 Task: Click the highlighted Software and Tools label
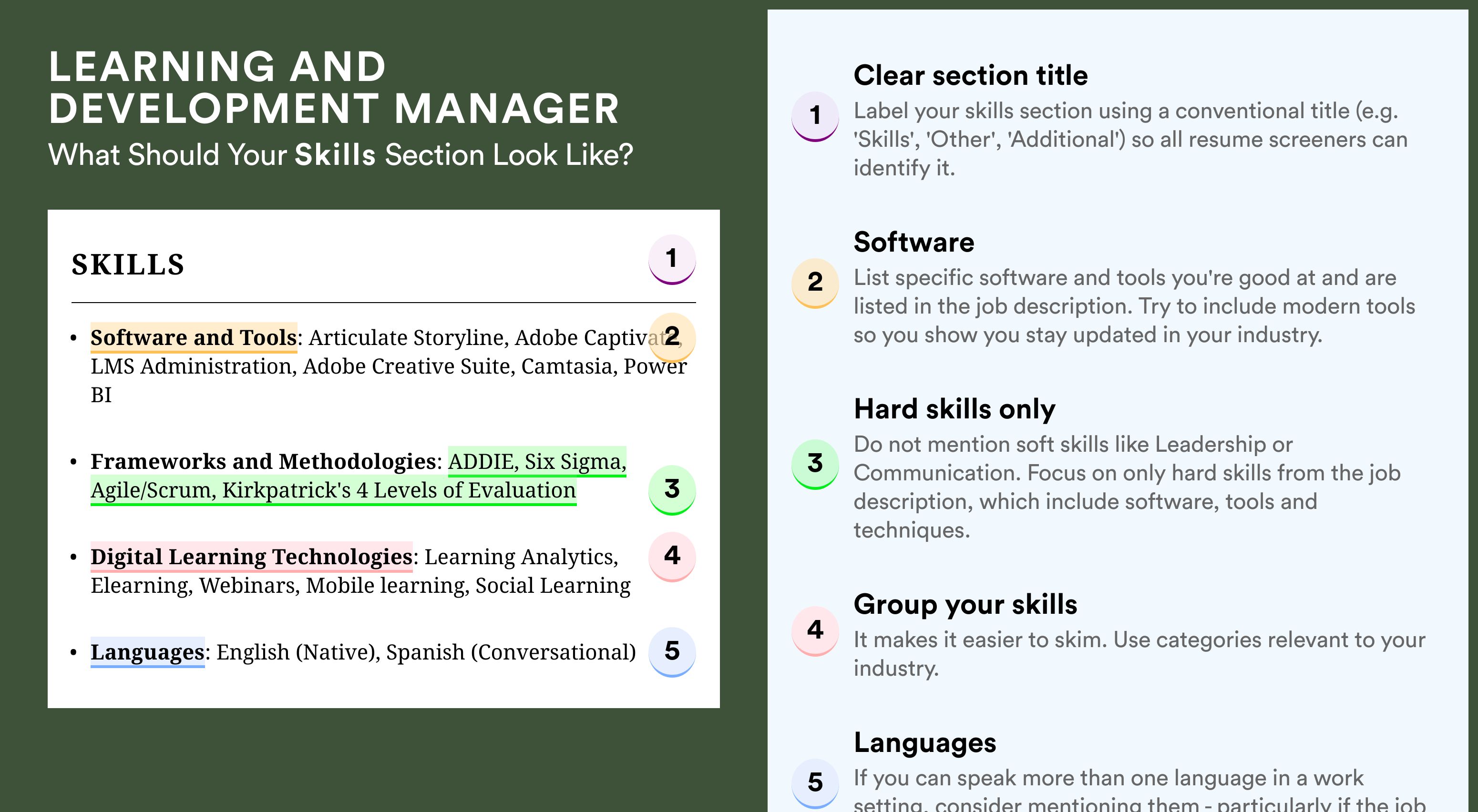pos(194,337)
